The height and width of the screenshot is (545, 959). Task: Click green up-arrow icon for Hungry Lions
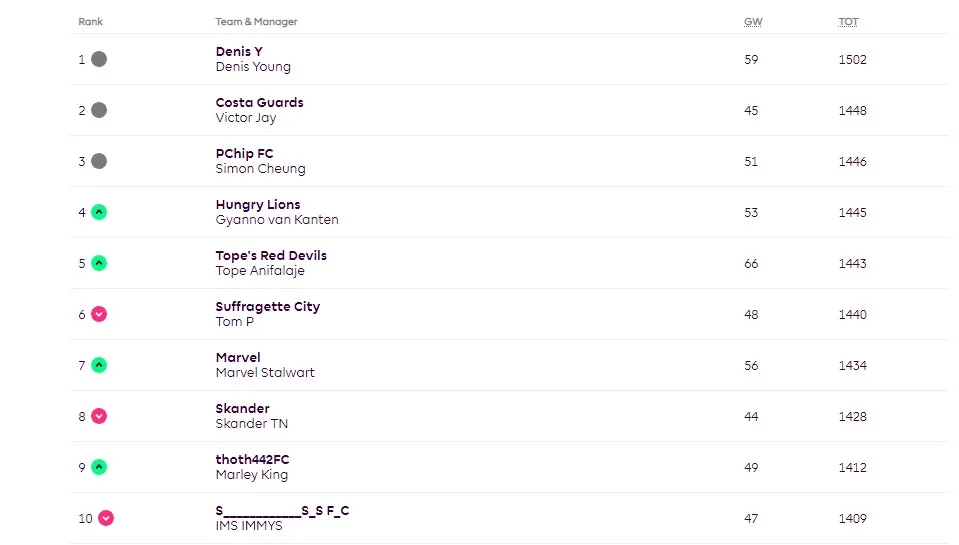pyautogui.click(x=99, y=212)
